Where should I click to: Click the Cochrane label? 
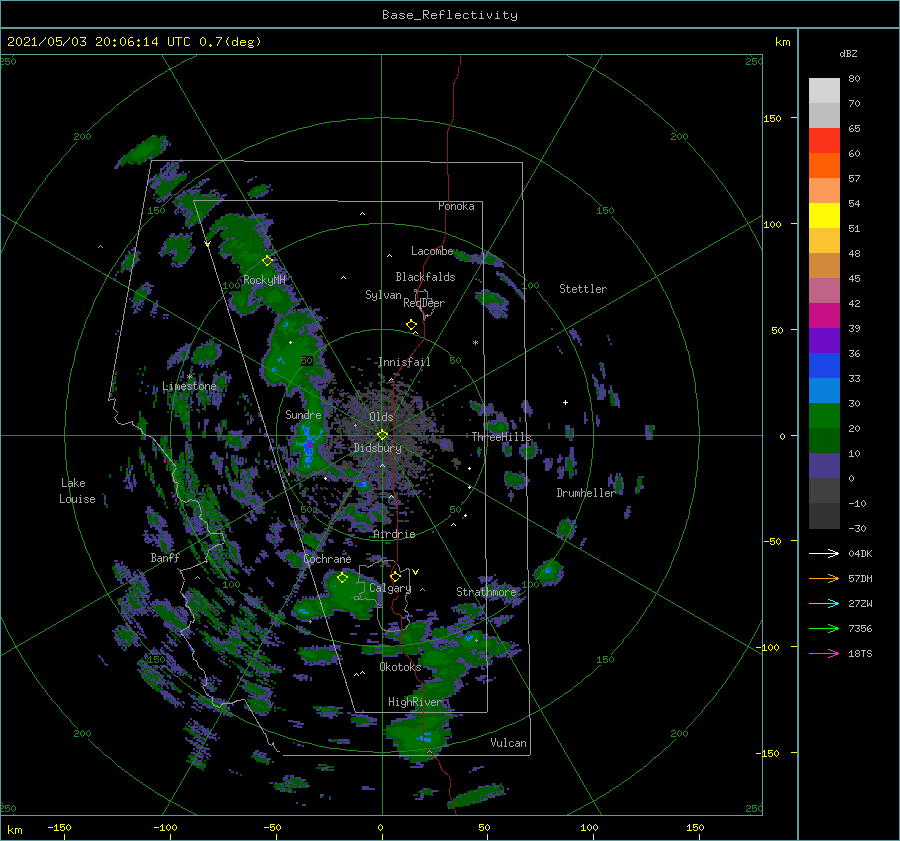click(327, 559)
